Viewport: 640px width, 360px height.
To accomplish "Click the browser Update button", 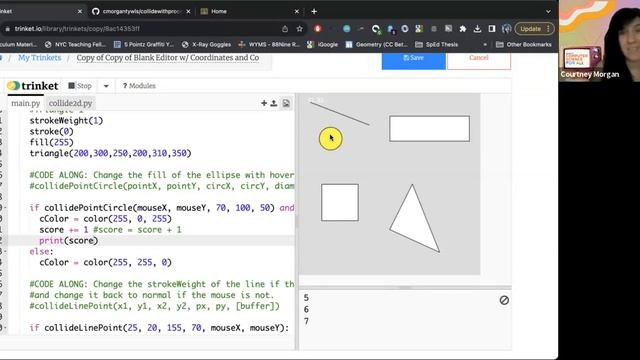I will tap(534, 29).
